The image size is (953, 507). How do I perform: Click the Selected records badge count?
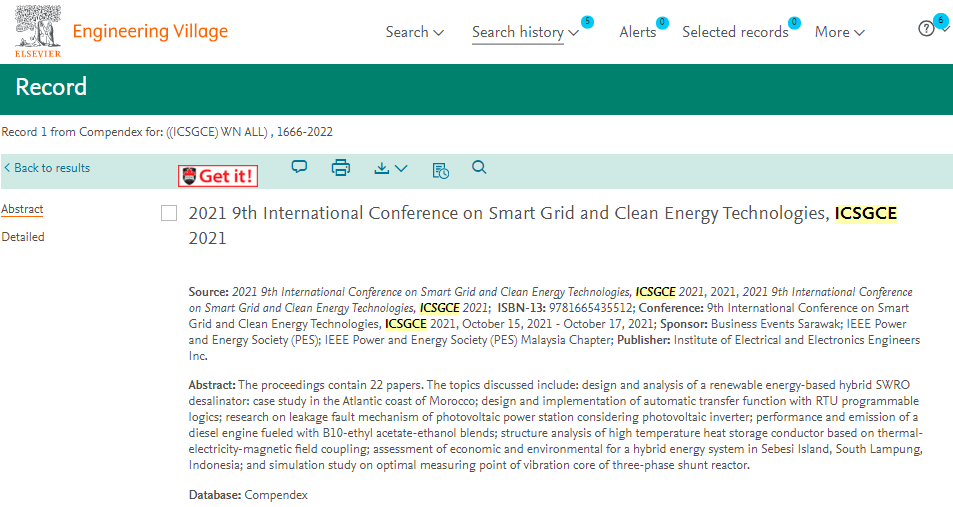pyautogui.click(x=794, y=22)
